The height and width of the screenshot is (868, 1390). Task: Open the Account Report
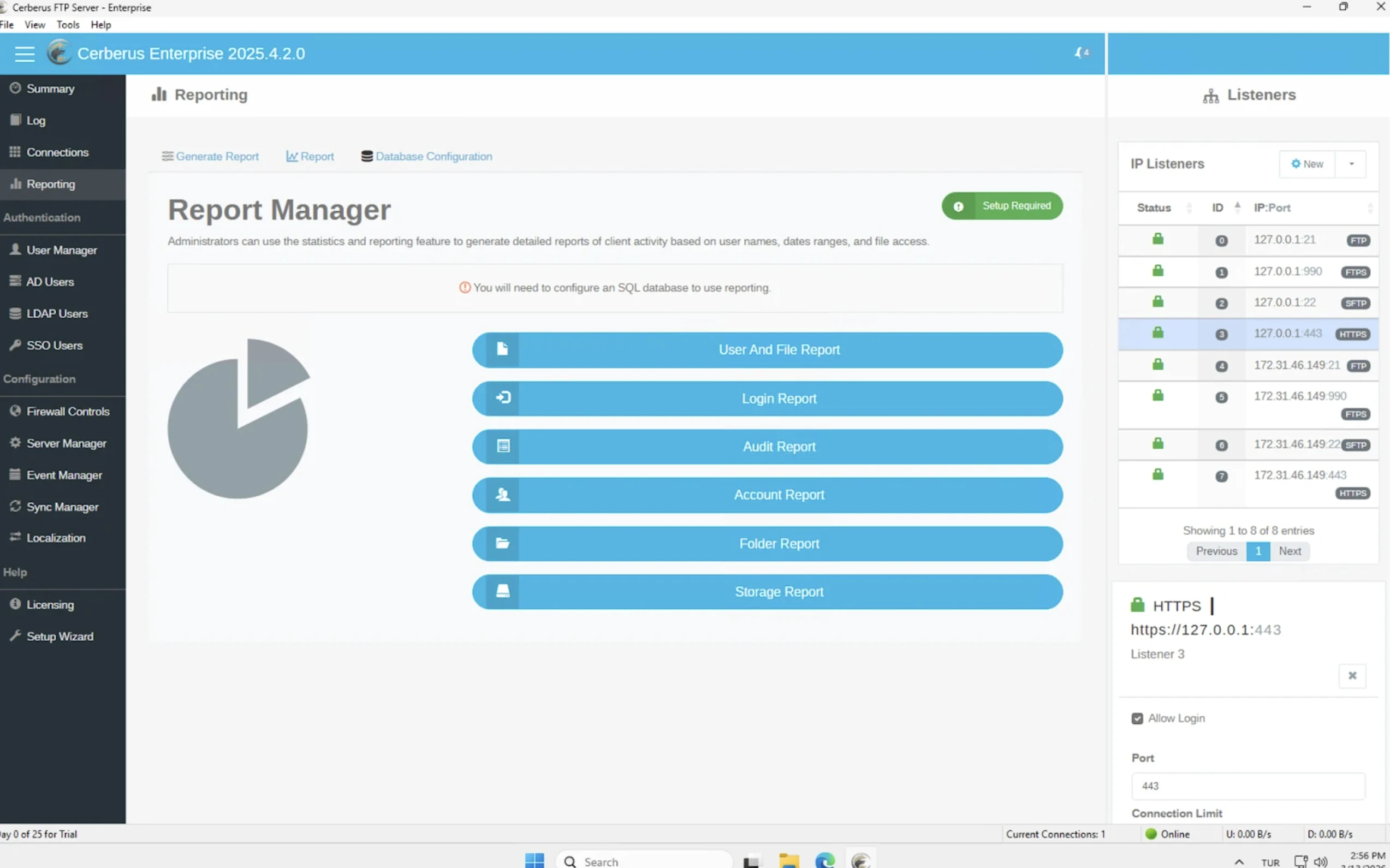coord(767,496)
